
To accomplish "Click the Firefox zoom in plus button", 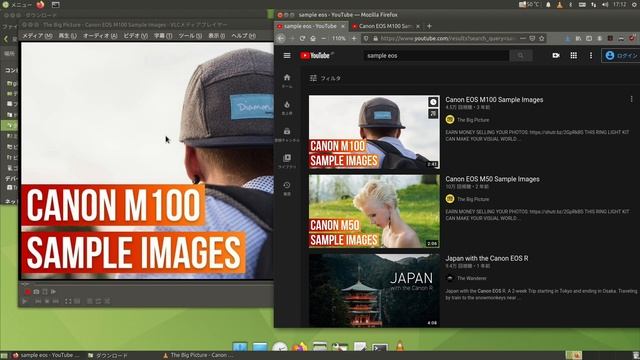I will 354,38.
